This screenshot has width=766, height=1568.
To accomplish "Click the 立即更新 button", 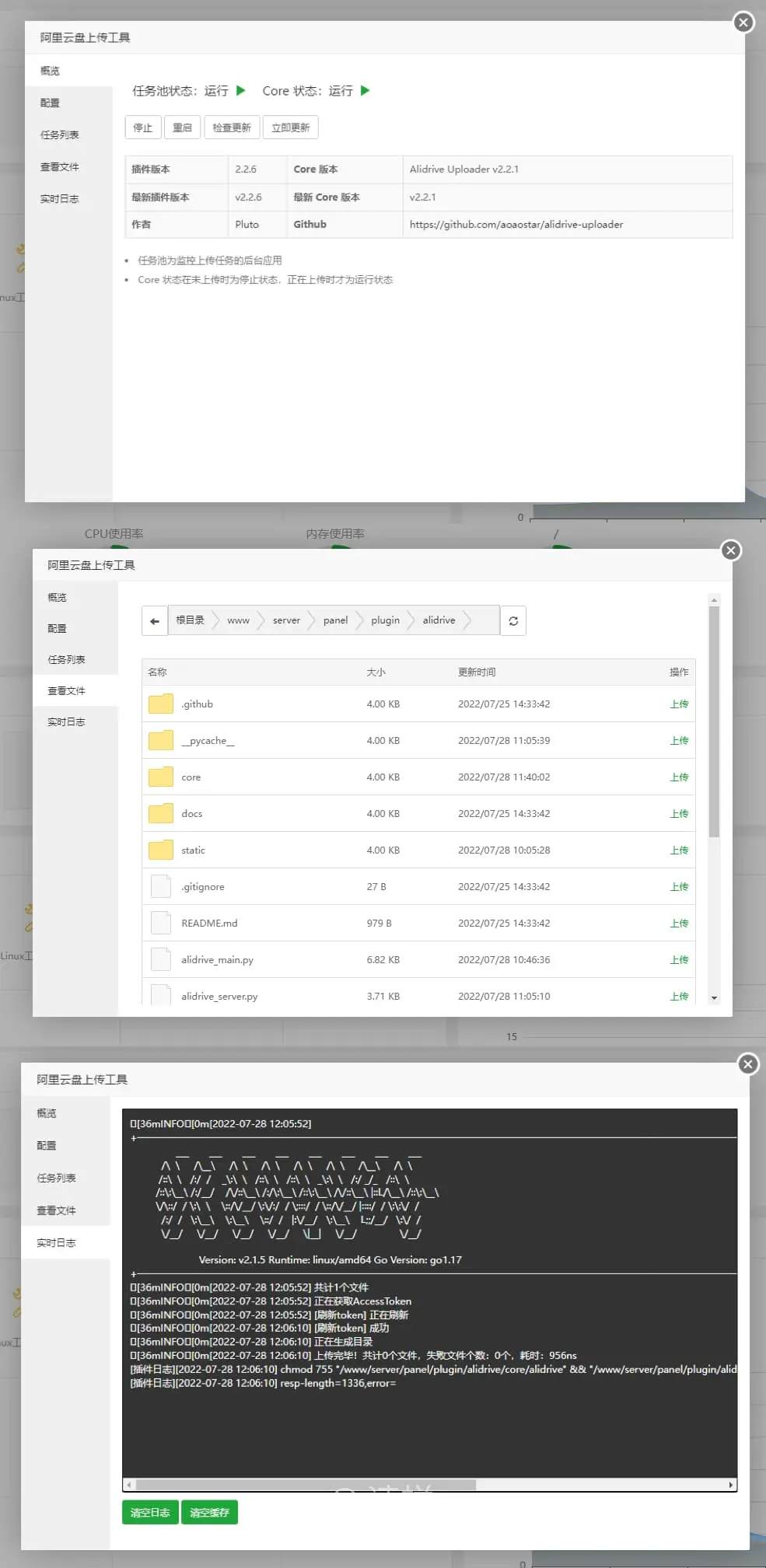I will (x=291, y=127).
